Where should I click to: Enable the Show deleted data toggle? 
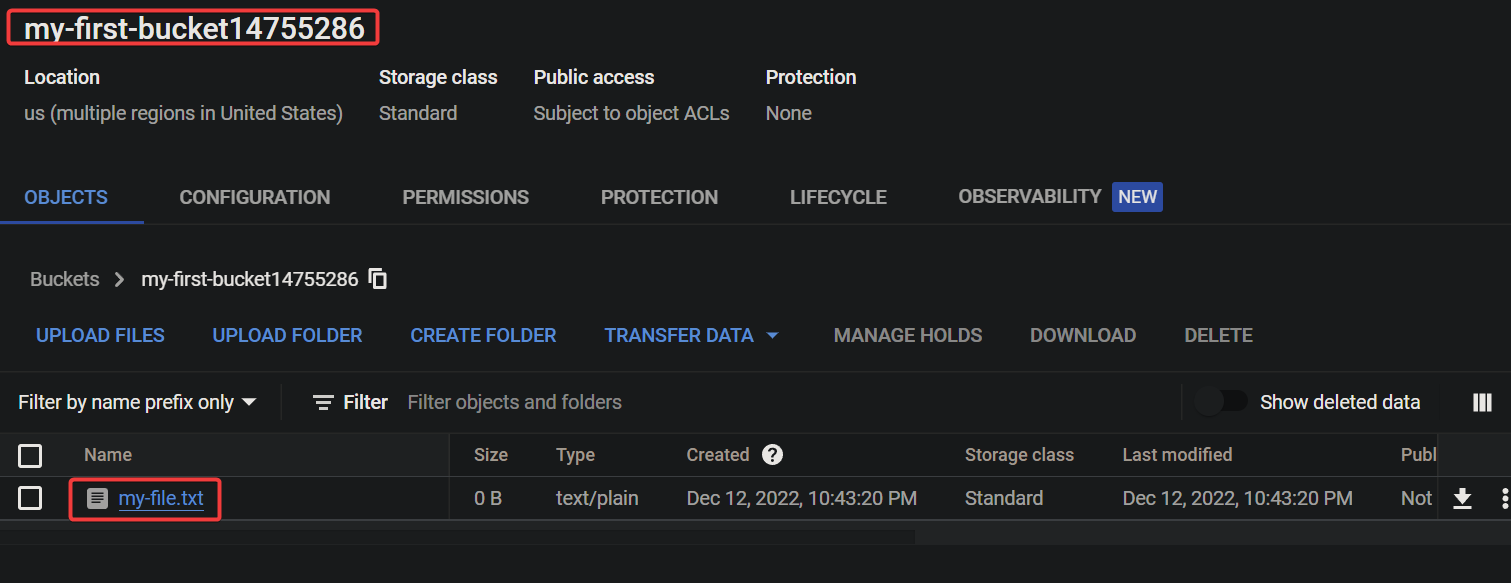(x=1221, y=400)
